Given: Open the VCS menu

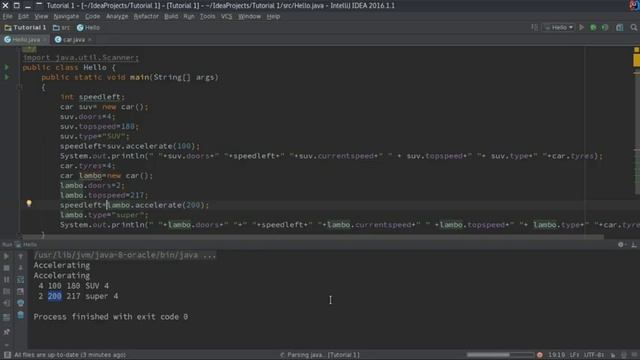Looking at the screenshot, I should click(227, 16).
